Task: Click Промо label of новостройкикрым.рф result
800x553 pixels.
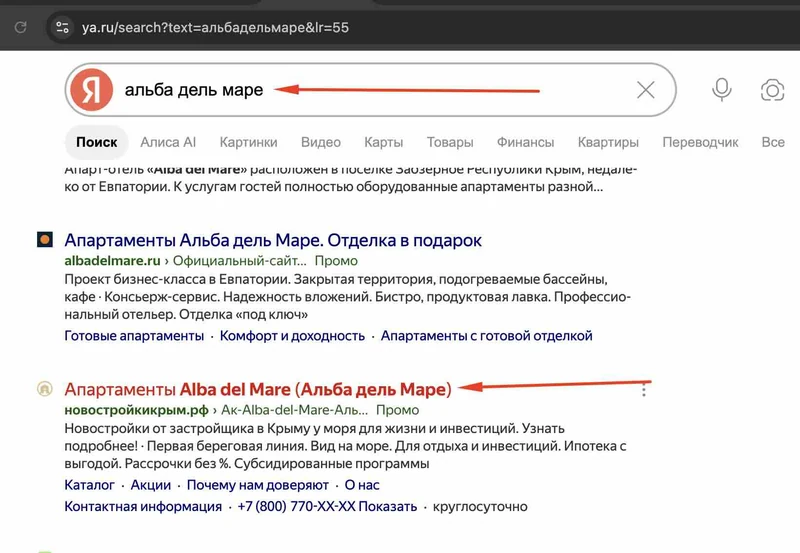Action: pos(397,410)
